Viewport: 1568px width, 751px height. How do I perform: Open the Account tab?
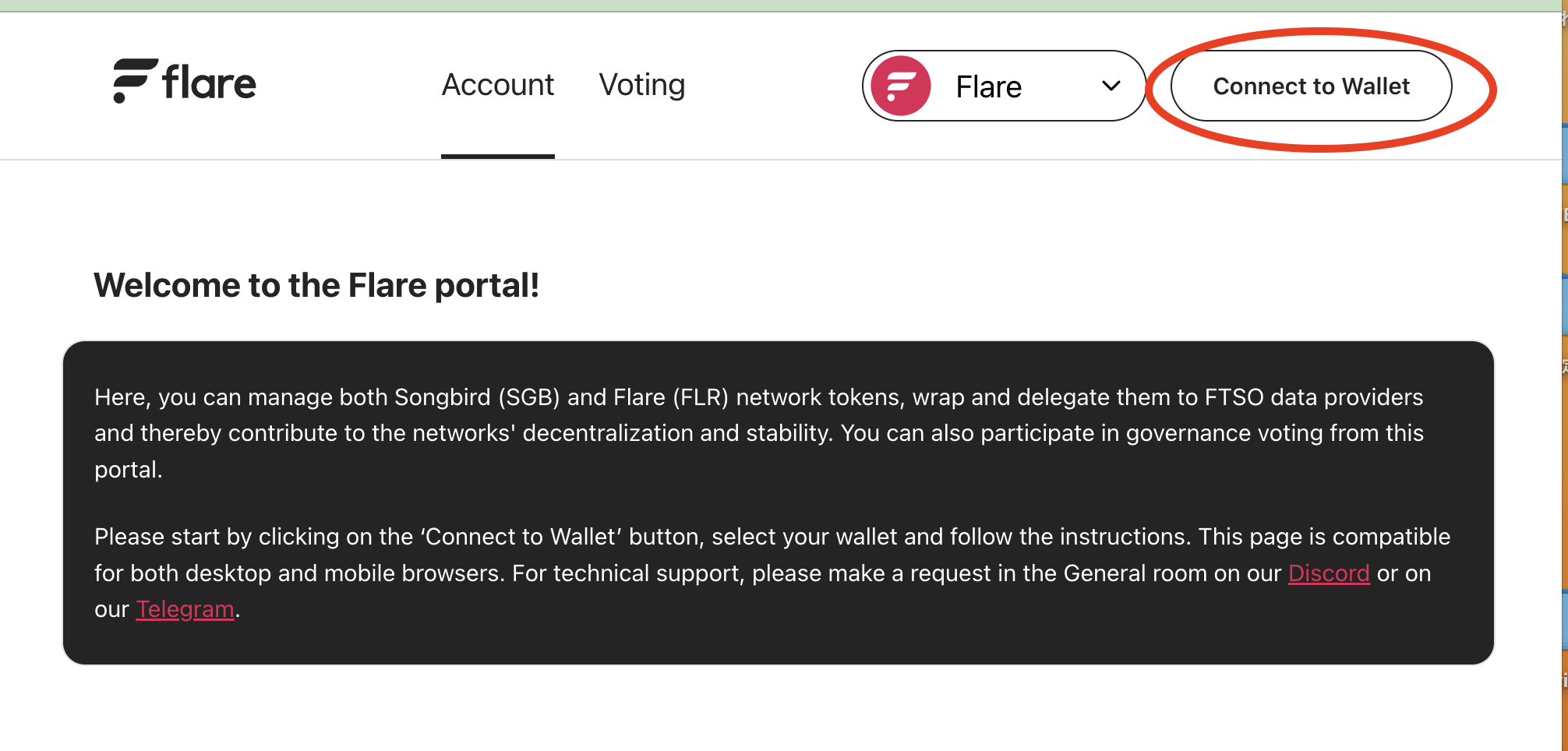coord(498,85)
